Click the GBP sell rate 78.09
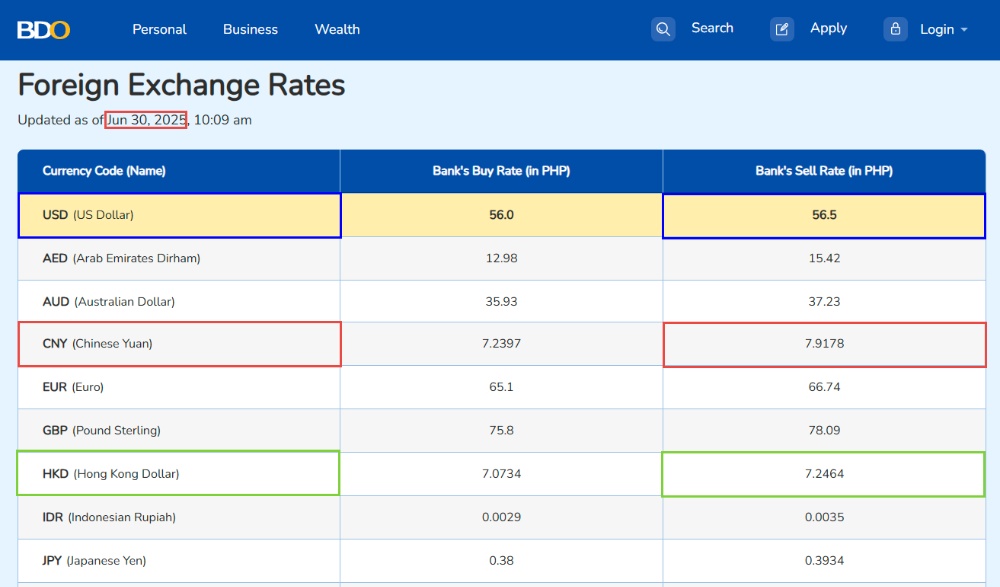Viewport: 1000px width, 587px height. pos(824,431)
